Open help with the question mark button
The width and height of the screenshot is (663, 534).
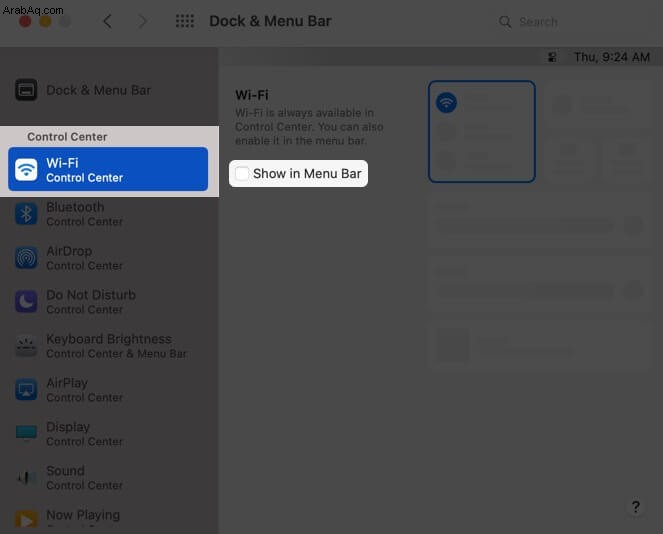point(636,507)
